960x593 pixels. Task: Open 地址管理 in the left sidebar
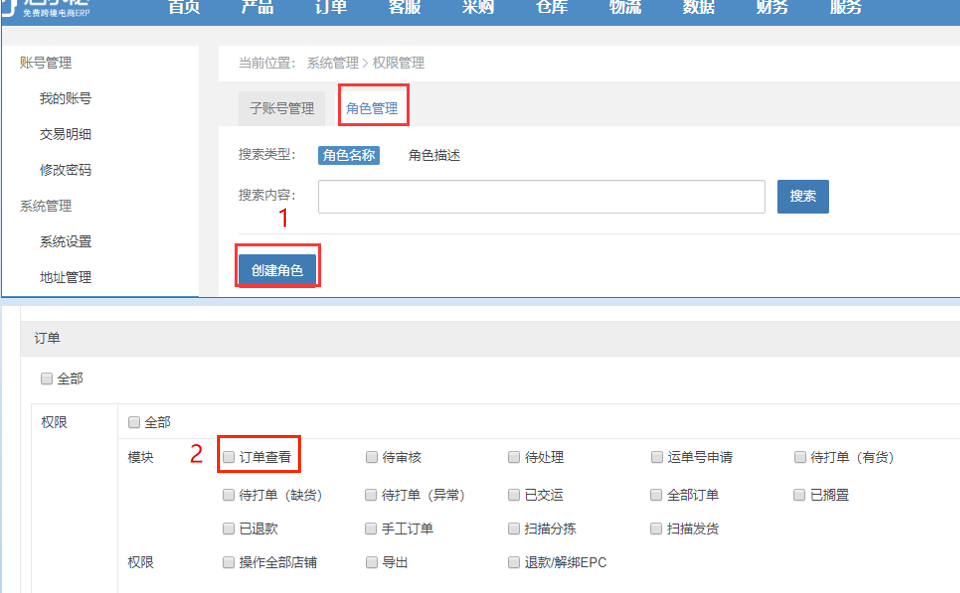click(65, 277)
